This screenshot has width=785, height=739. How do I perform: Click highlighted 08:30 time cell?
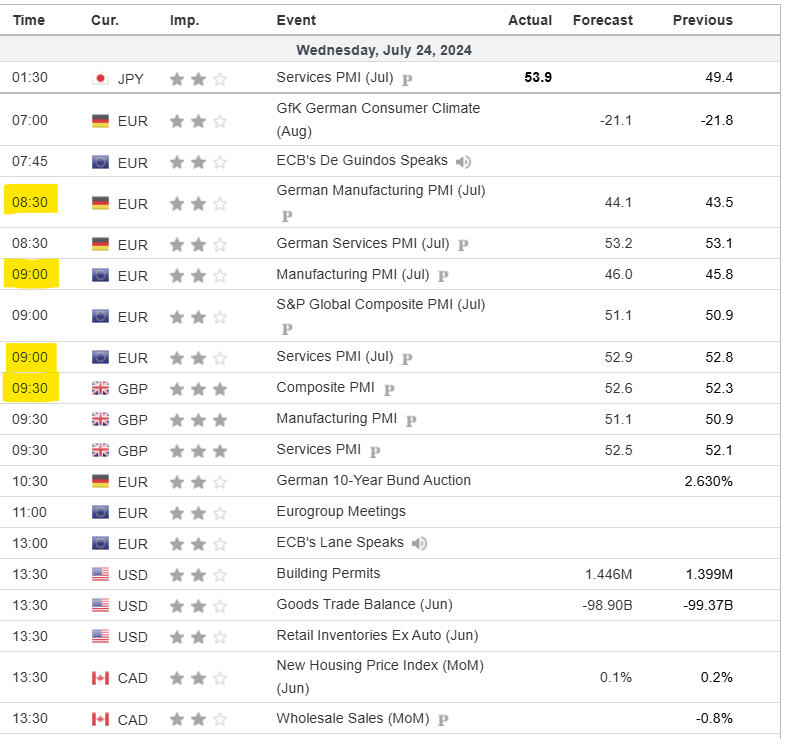tap(29, 203)
